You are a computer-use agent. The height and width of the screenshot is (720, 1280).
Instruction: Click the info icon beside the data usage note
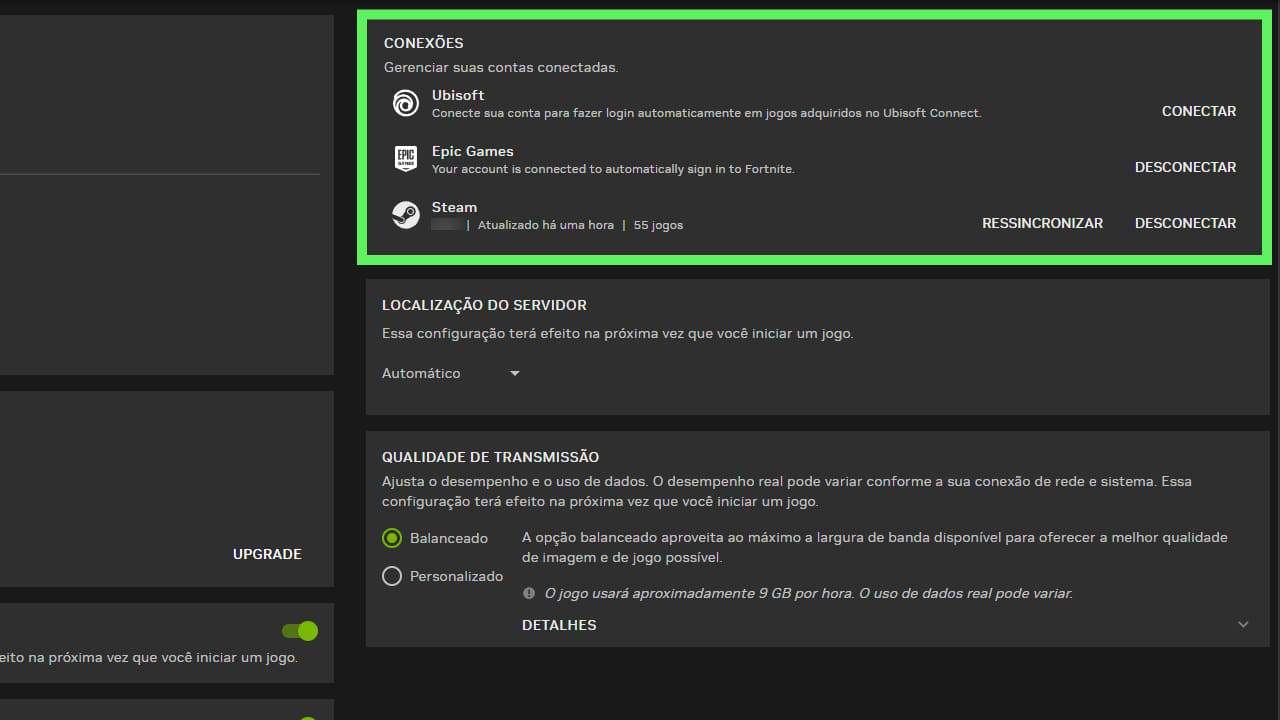click(528, 592)
